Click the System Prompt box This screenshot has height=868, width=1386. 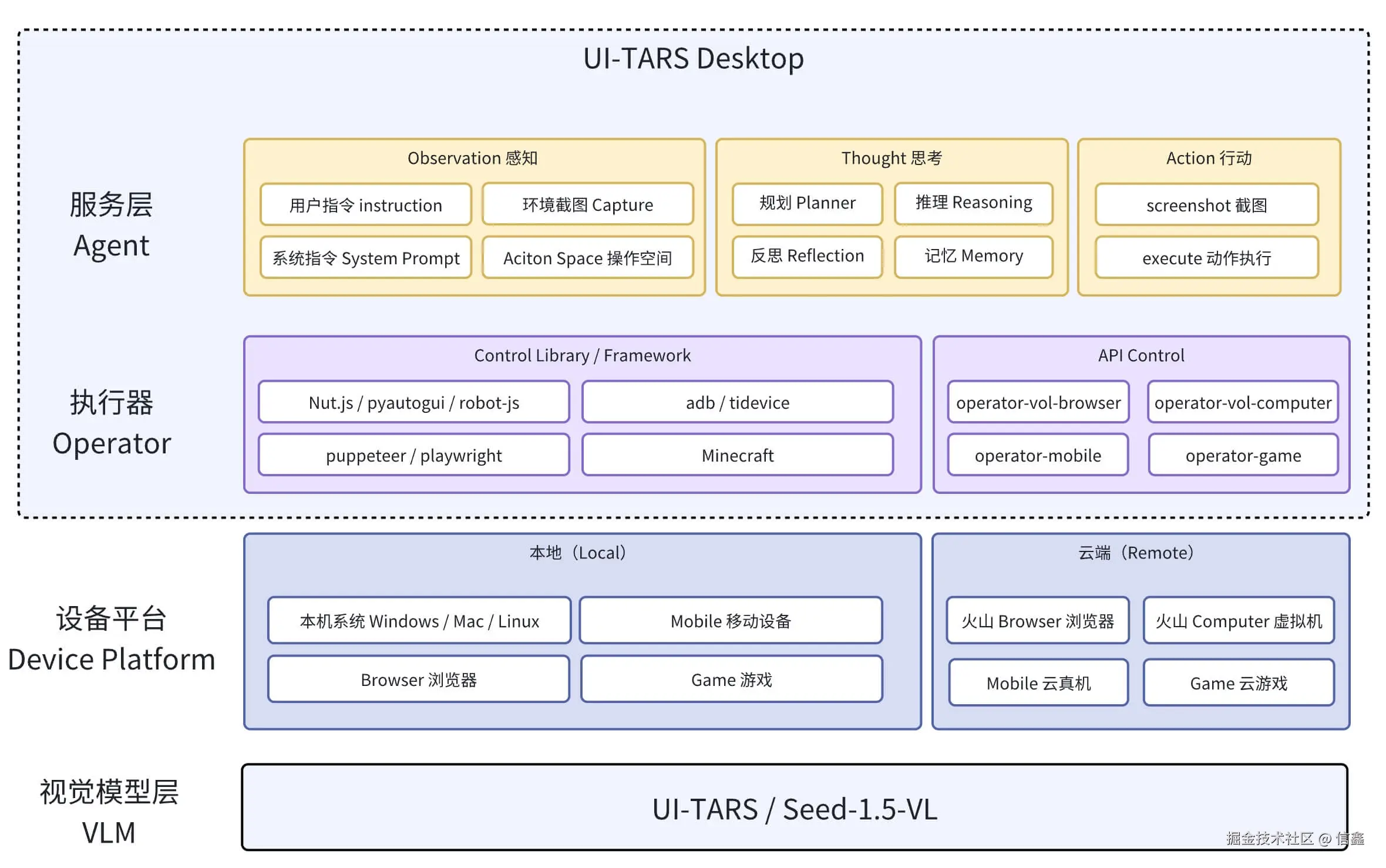tap(365, 258)
